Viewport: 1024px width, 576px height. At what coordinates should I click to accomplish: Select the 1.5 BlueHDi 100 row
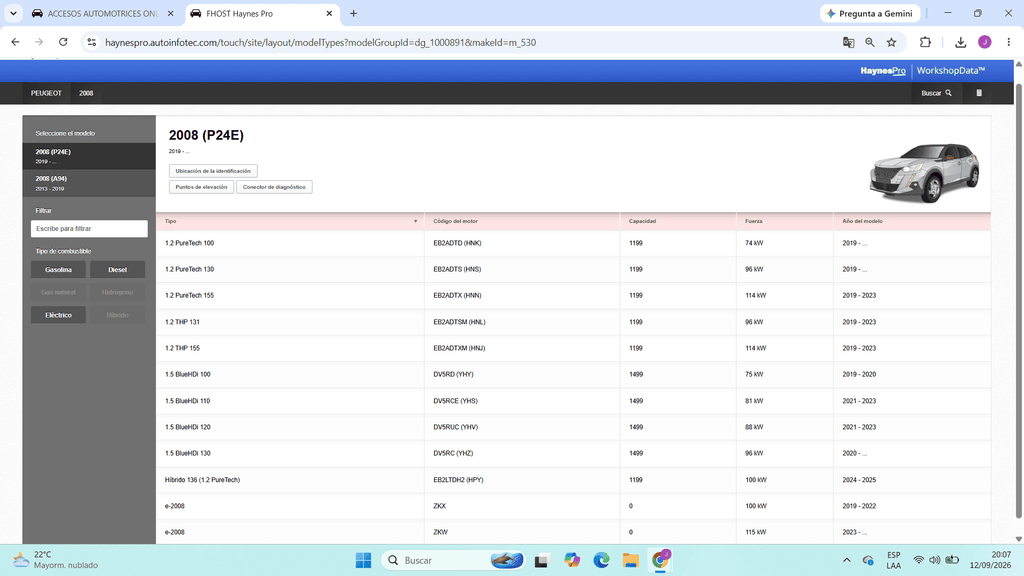573,374
